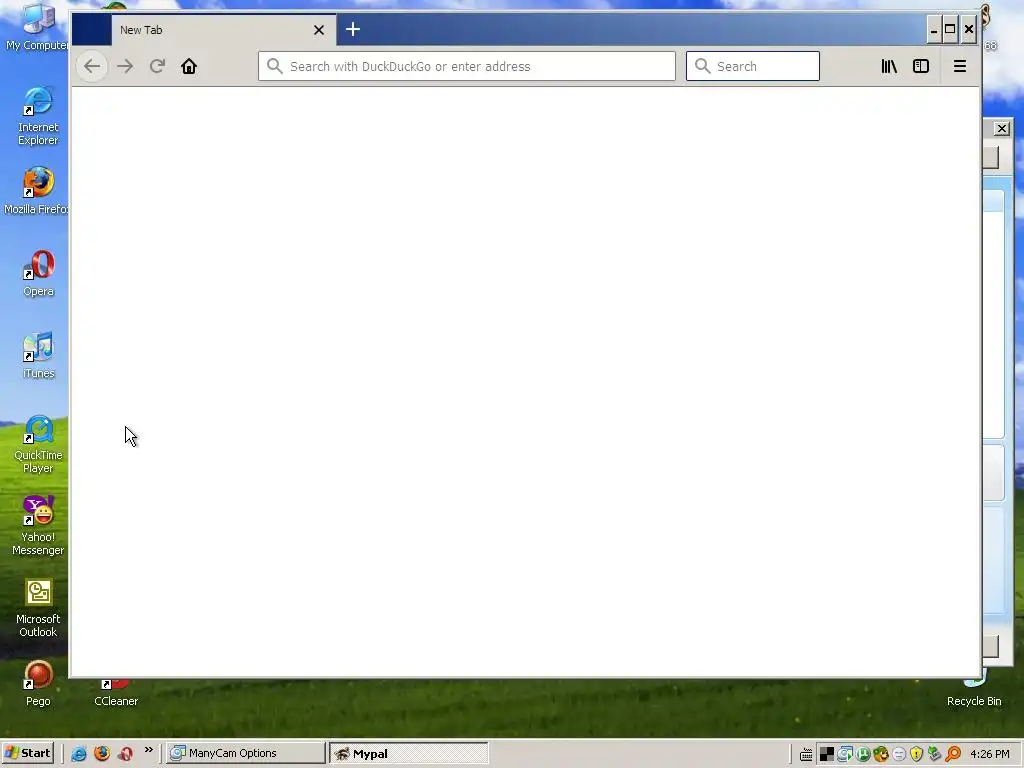Viewport: 1024px width, 768px height.
Task: Click the taskbar clock 4:26 PM
Action: coord(990,754)
